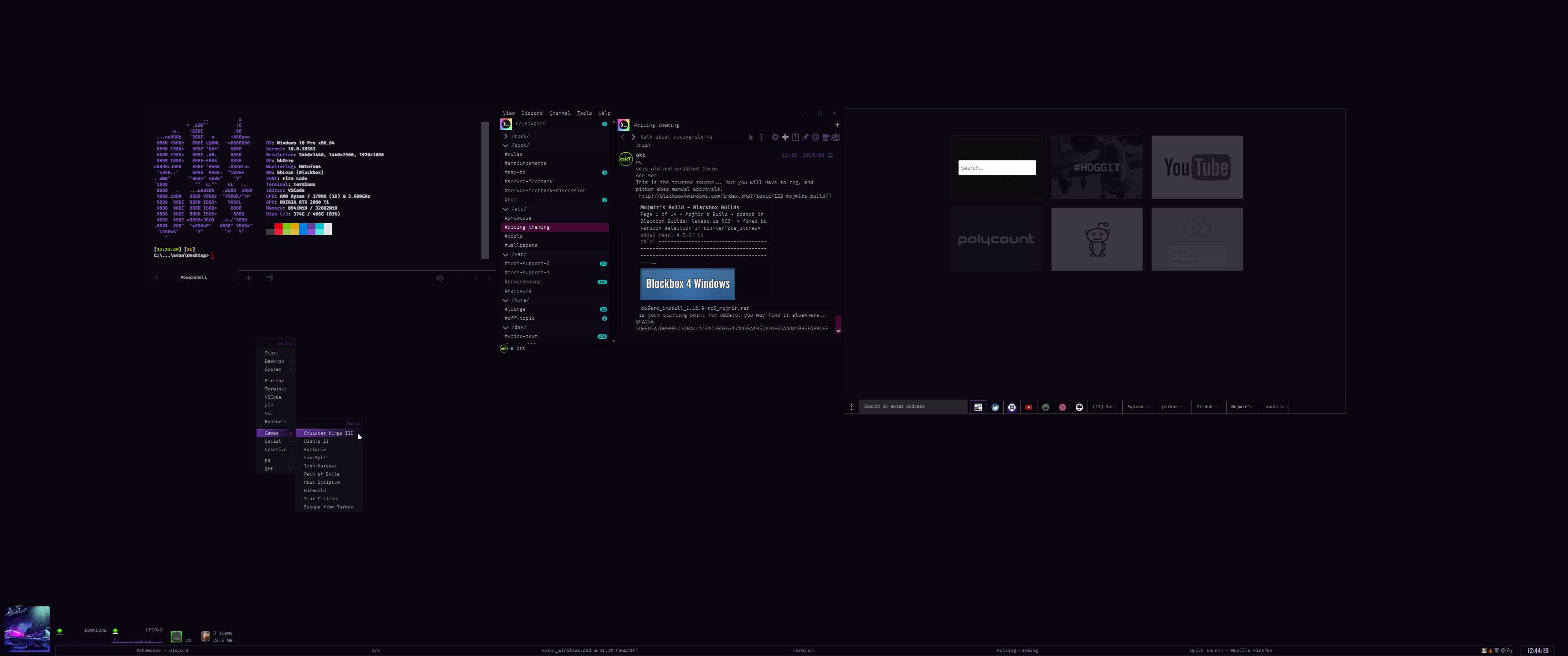The width and height of the screenshot is (1568, 656).
Task: Select Diablo II from Games submenu
Action: [316, 441]
